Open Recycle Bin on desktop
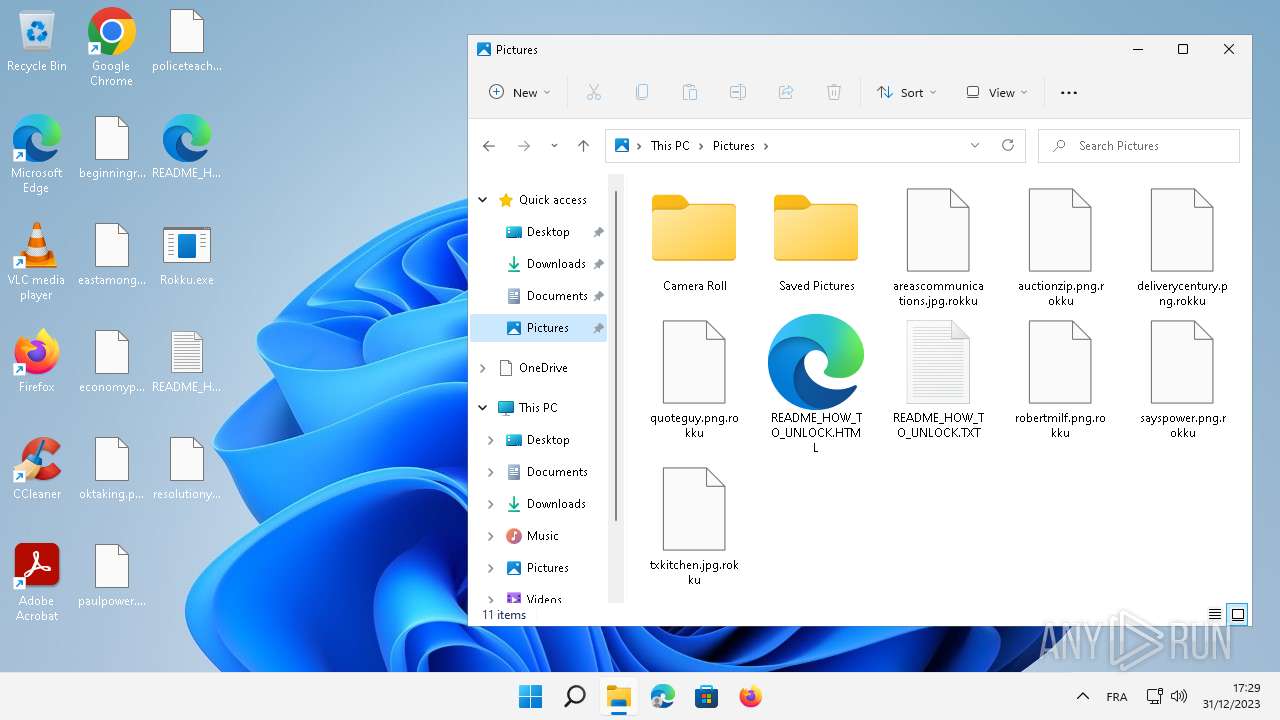1280x720 pixels. [37, 42]
